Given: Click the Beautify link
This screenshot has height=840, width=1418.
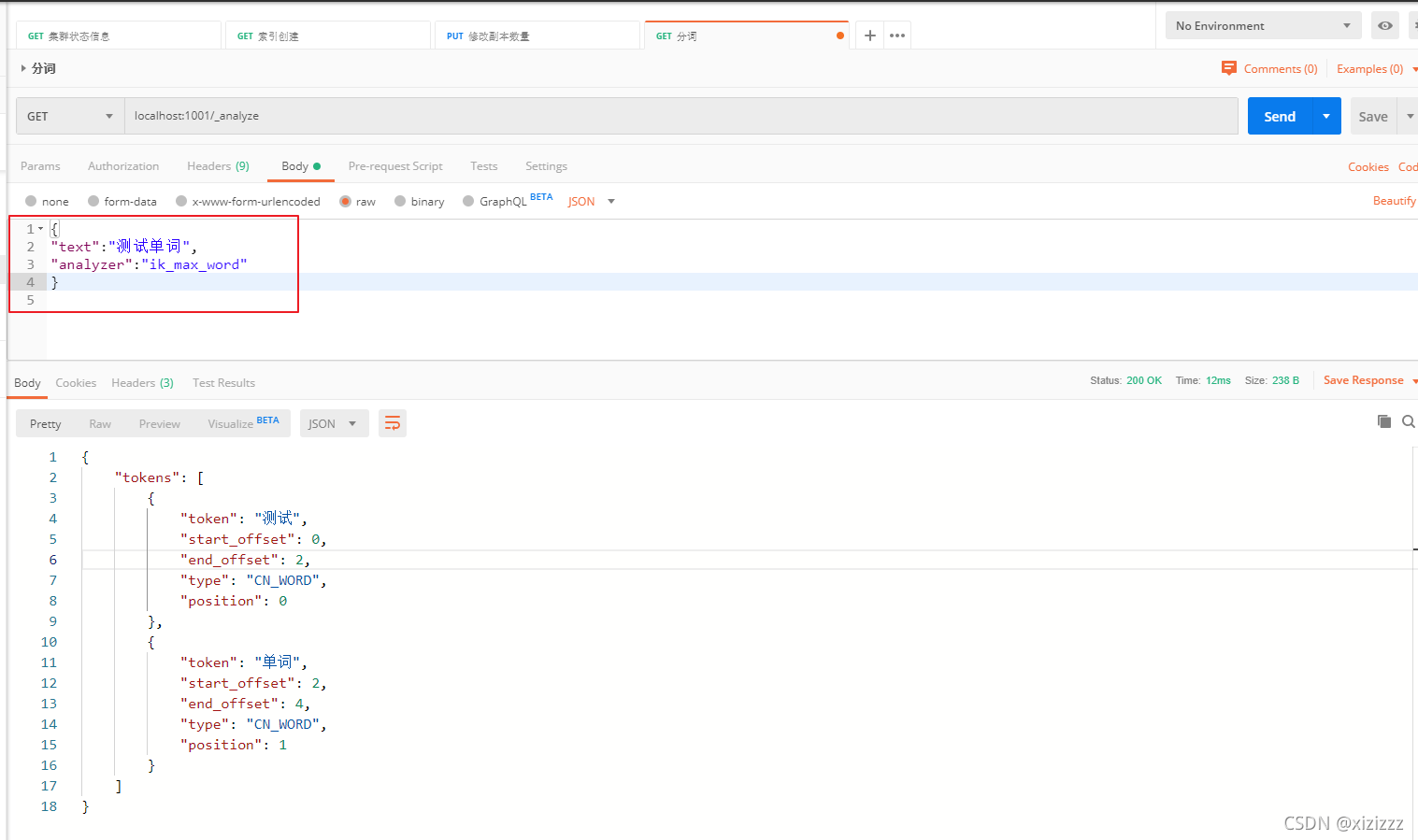Looking at the screenshot, I should pyautogui.click(x=1394, y=201).
